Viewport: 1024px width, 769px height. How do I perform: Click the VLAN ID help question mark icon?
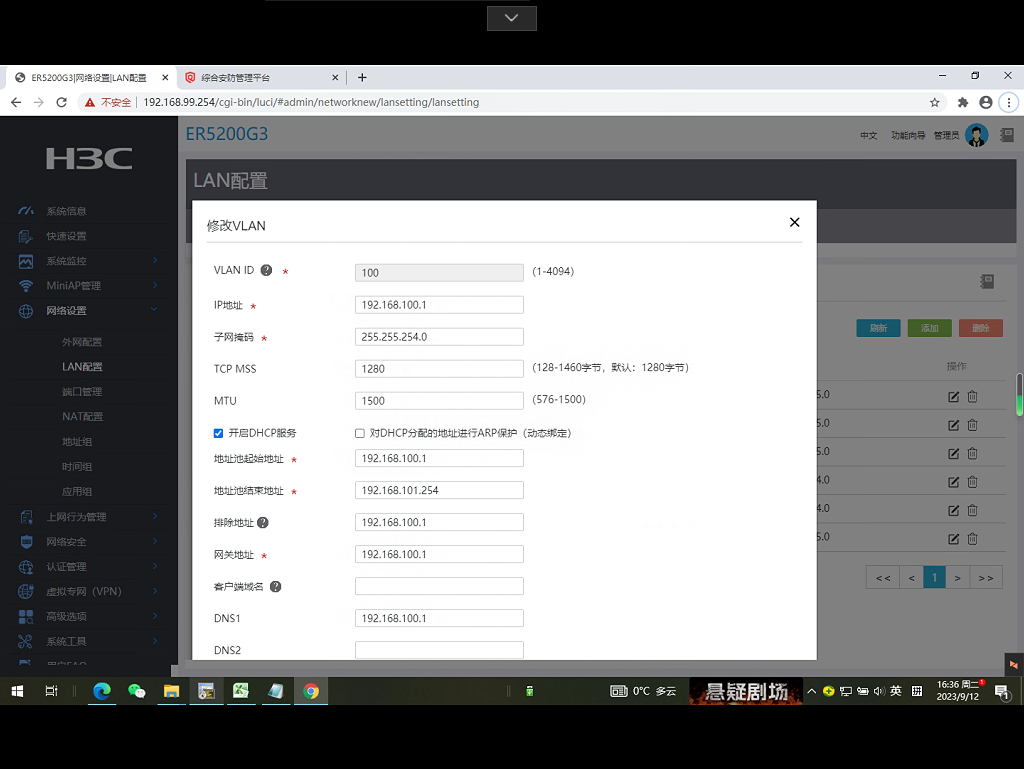click(266, 270)
